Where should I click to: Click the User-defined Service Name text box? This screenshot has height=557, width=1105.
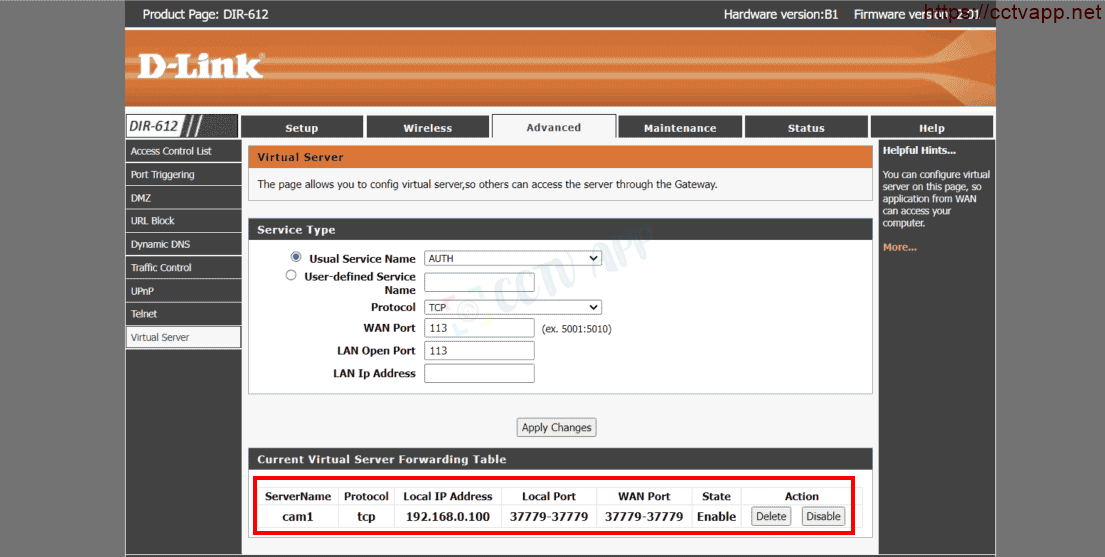pos(479,282)
